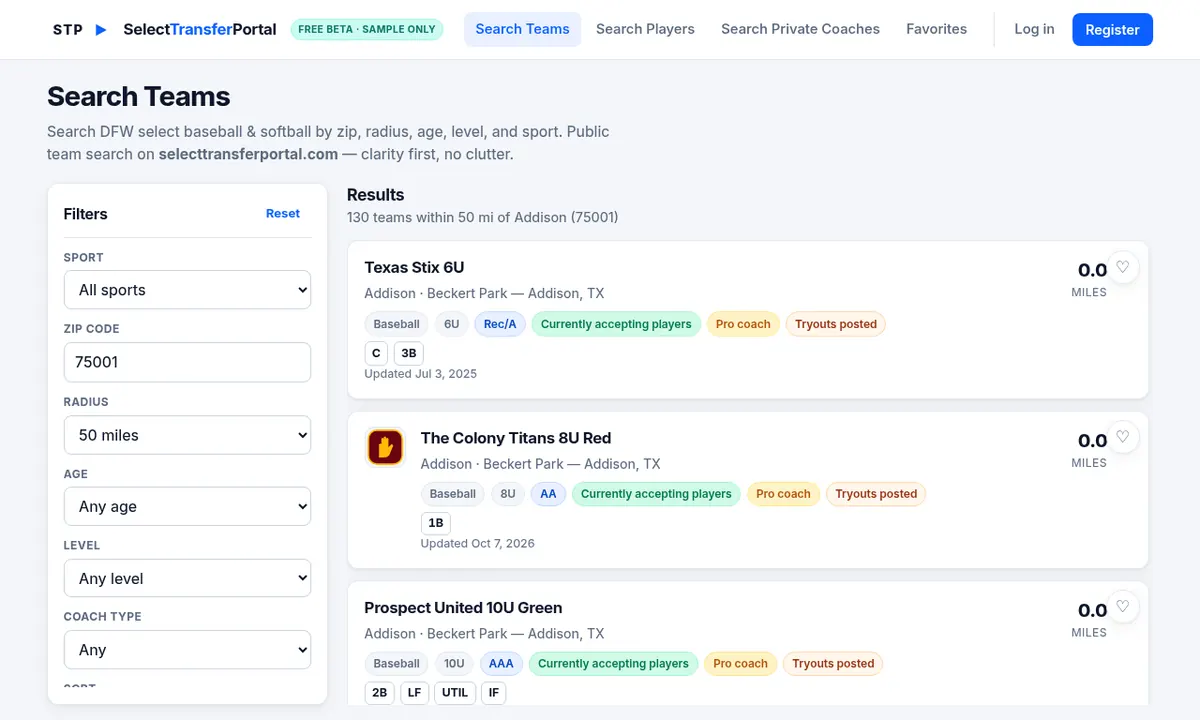Image resolution: width=1200 pixels, height=720 pixels.
Task: Click the Updated Oct 7, 2026 text
Action: pos(478,544)
